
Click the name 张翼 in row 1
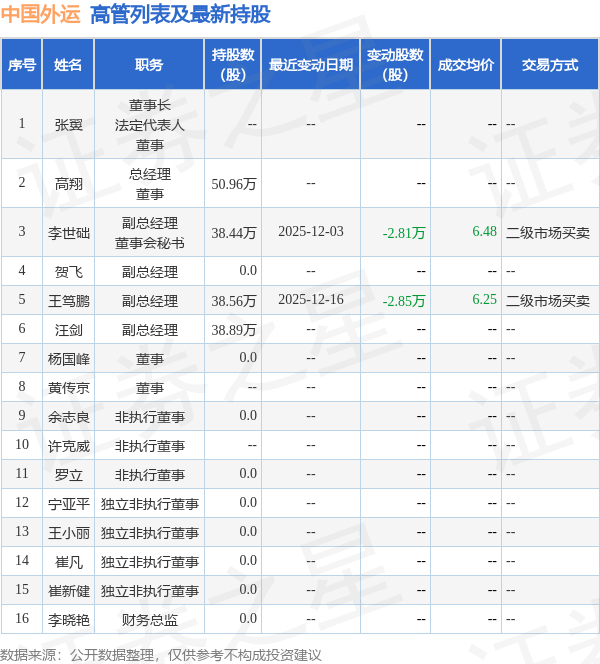point(69,125)
